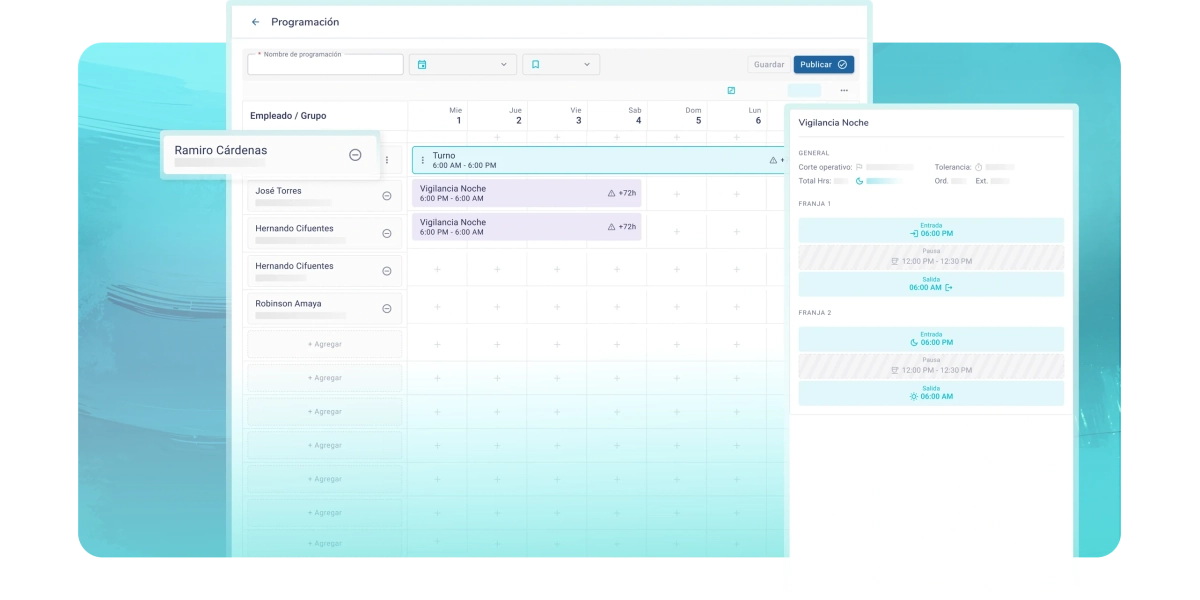Image resolution: width=1200 pixels, height=600 pixels.
Task: Click the timer icon beside Tolerancia
Action: [979, 167]
